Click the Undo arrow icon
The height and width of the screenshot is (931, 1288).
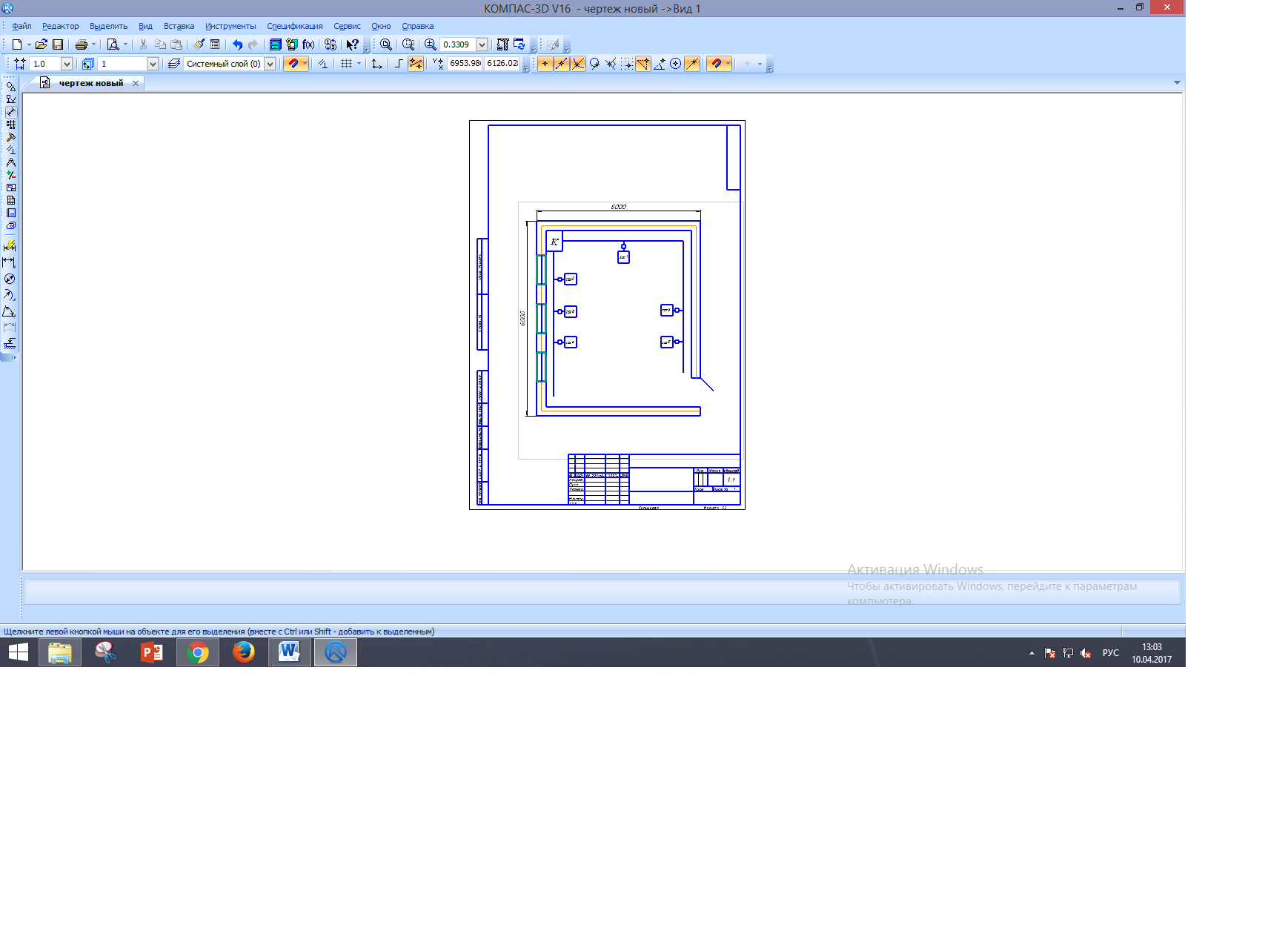tap(237, 44)
